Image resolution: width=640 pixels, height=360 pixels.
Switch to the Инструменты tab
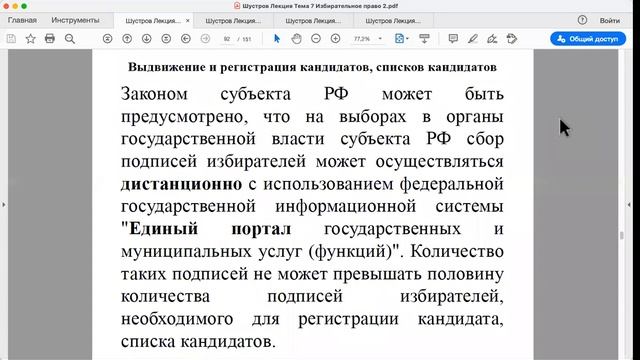[x=75, y=20]
